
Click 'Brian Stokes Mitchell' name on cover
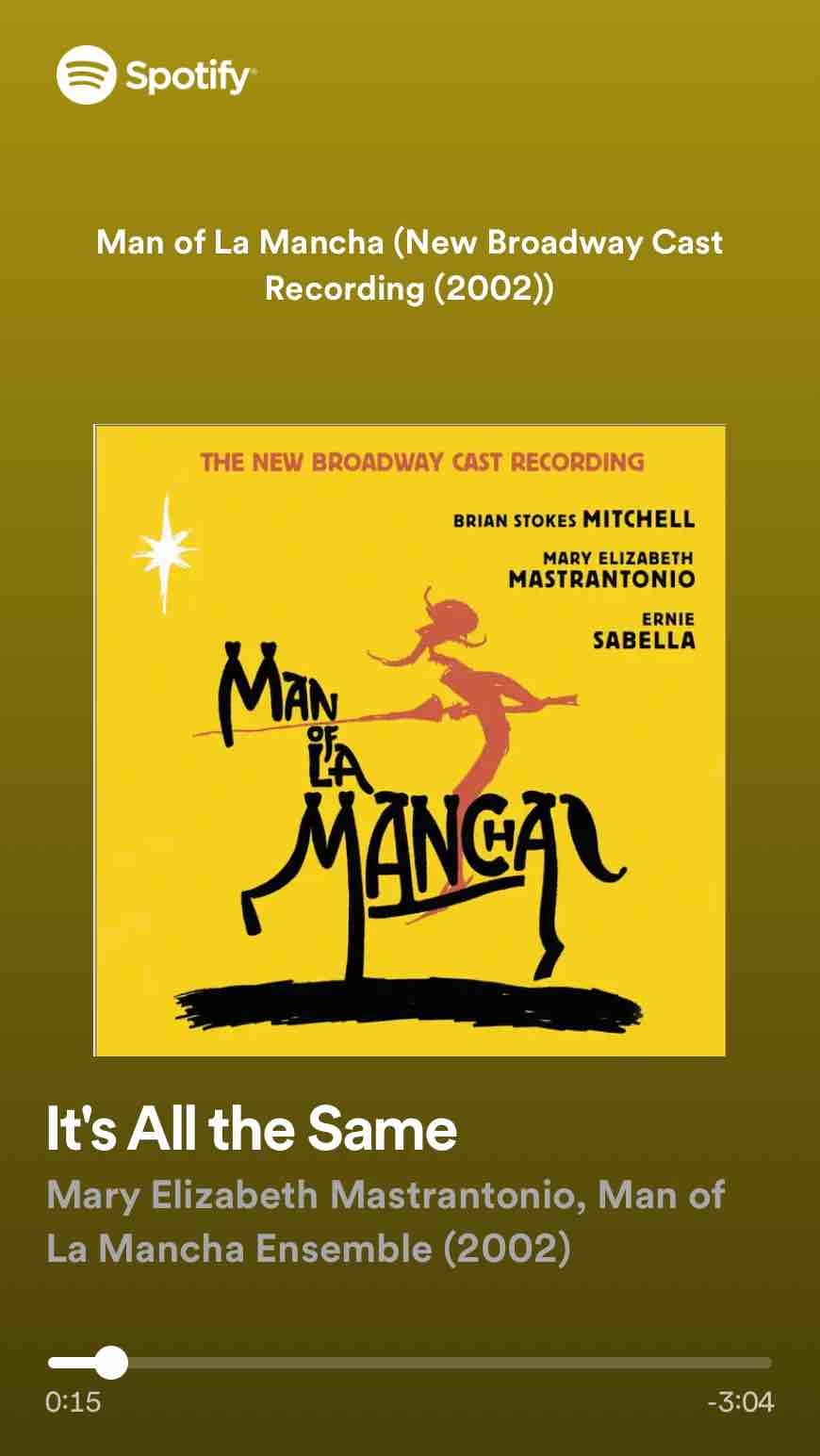[x=574, y=519]
